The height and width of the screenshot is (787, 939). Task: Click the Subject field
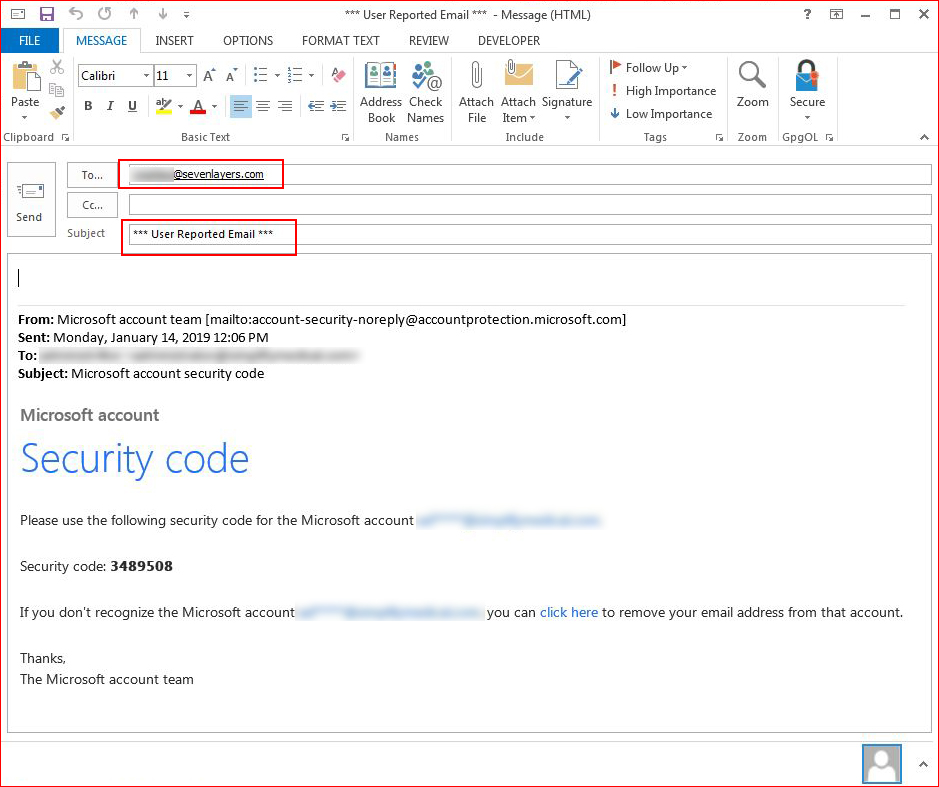point(530,234)
